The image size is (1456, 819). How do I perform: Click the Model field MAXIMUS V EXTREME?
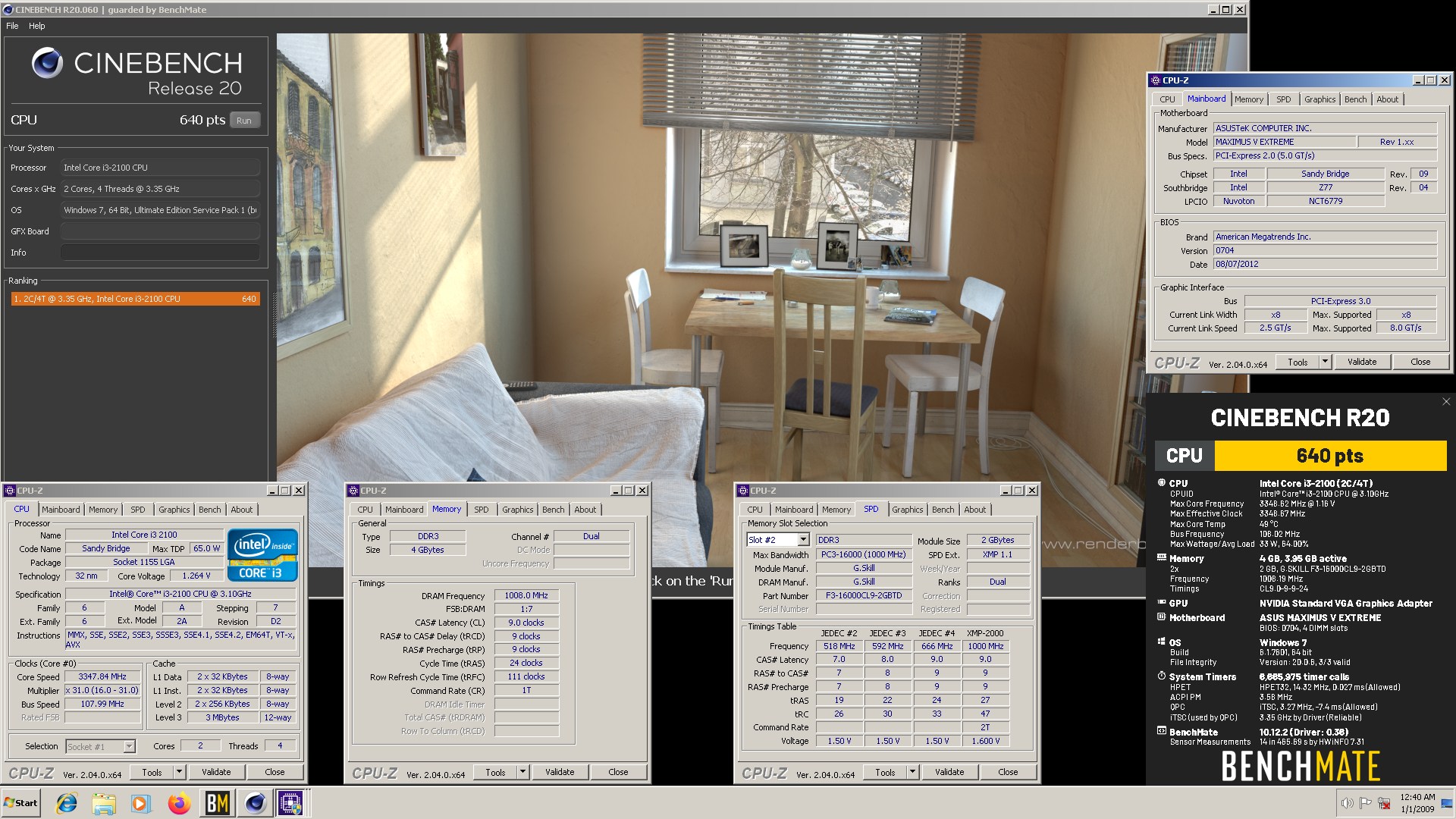(1284, 142)
